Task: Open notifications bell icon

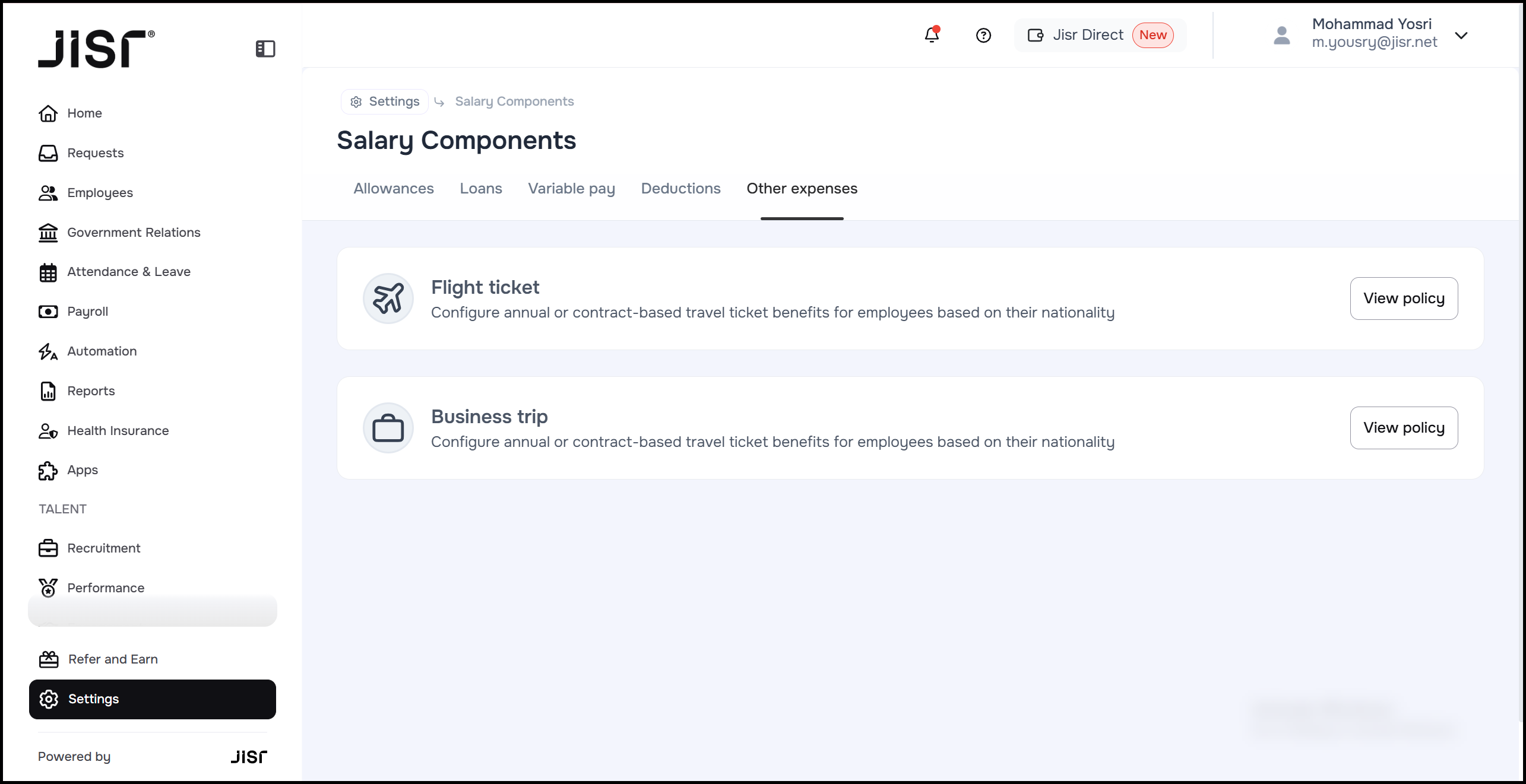Action: coord(932,35)
